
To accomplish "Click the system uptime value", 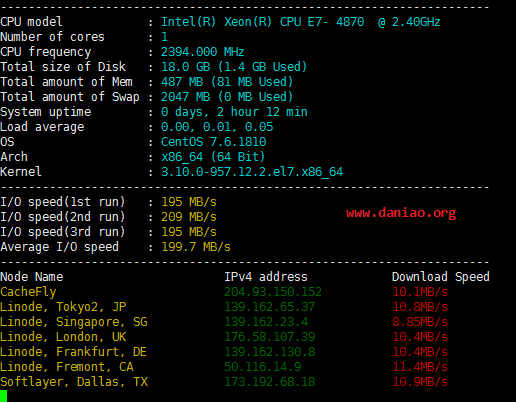I will point(234,112).
